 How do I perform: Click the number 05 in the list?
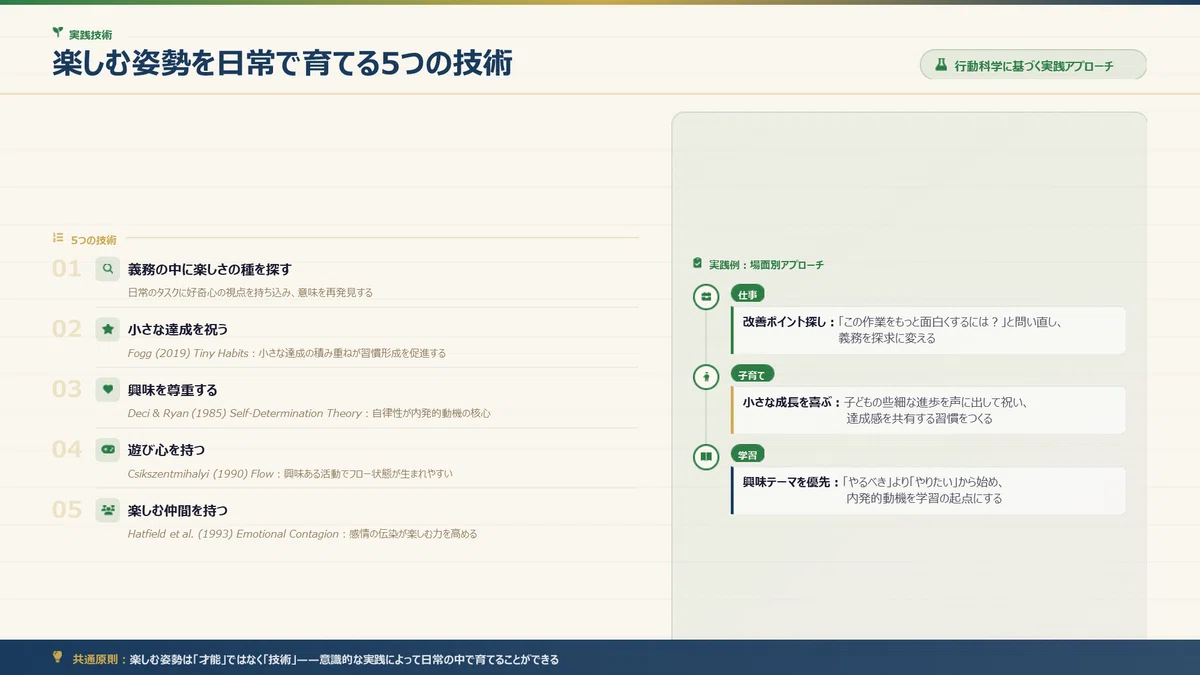tap(67, 509)
